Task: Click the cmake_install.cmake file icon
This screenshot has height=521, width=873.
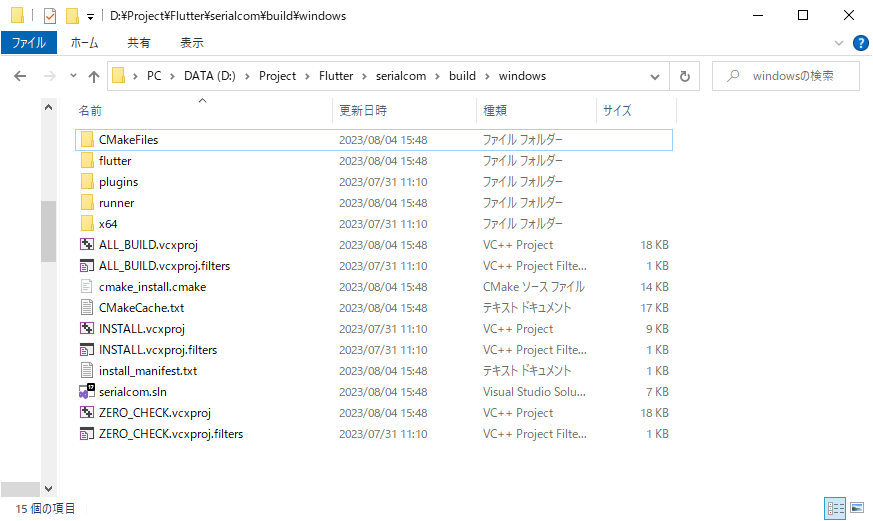Action: tap(87, 287)
